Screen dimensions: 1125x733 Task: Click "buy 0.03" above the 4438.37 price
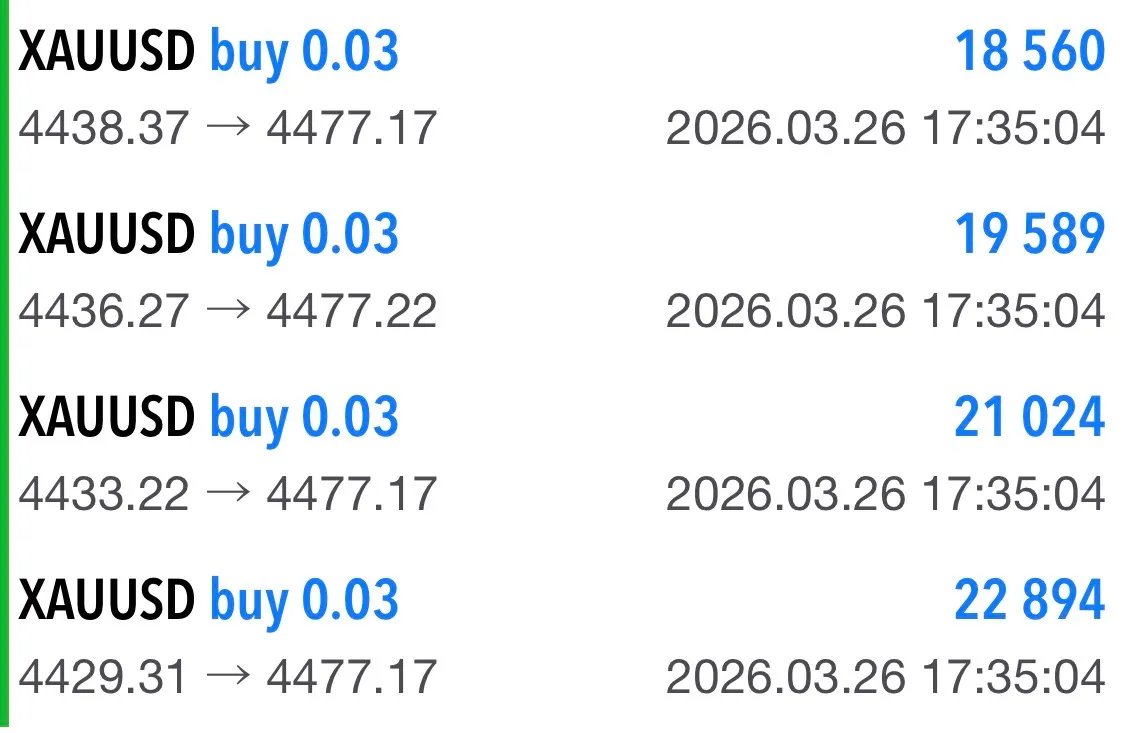click(x=304, y=52)
